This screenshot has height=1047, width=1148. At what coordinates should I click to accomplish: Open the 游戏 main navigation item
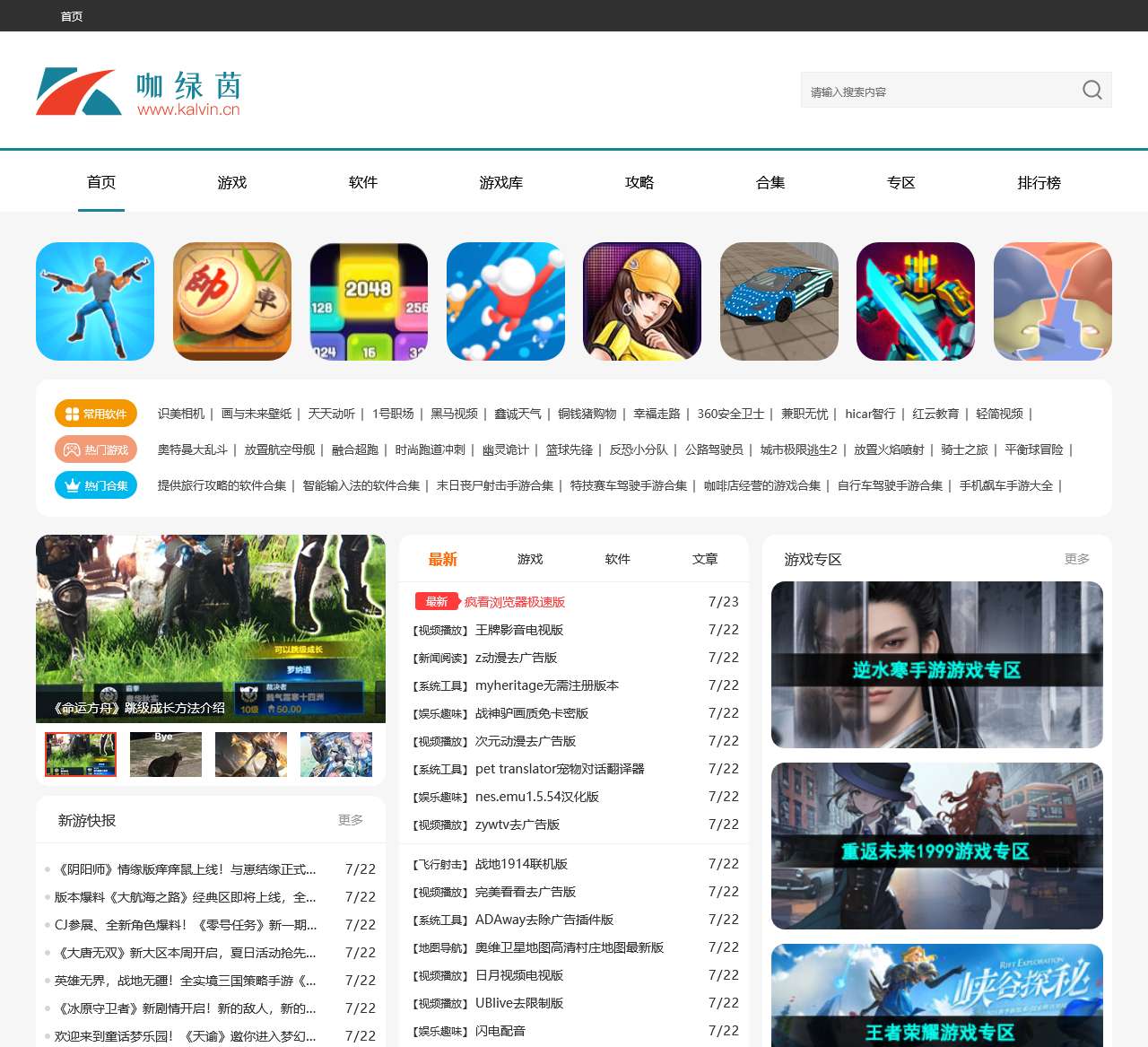[x=232, y=182]
